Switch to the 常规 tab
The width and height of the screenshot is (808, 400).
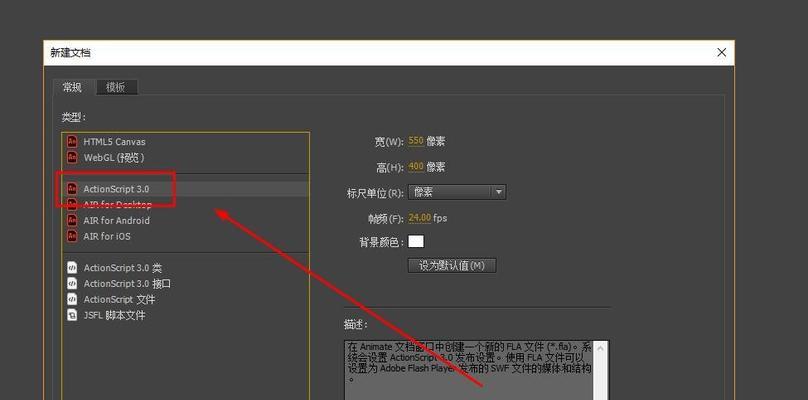73,87
